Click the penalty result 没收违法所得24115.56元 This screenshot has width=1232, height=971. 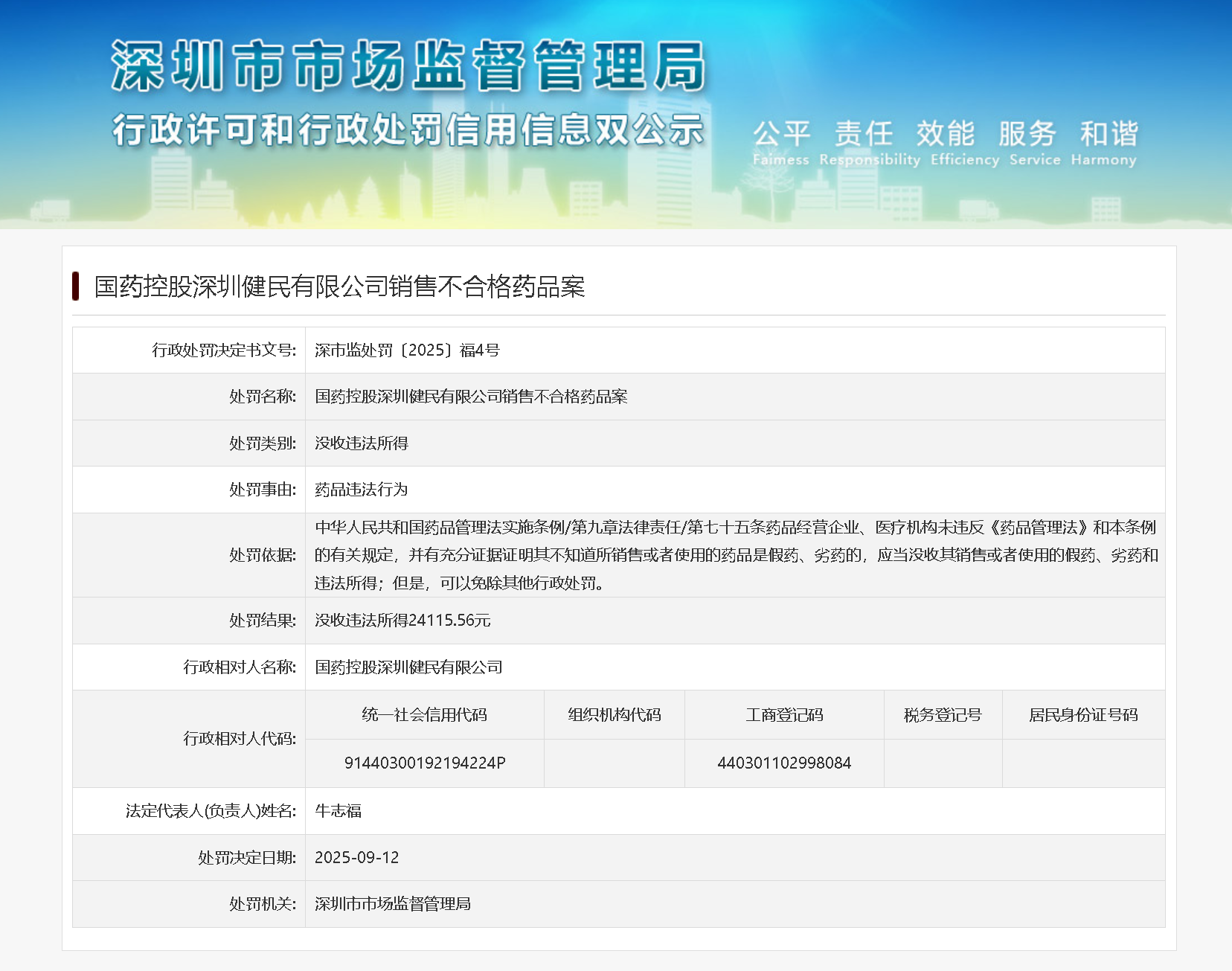click(x=402, y=621)
